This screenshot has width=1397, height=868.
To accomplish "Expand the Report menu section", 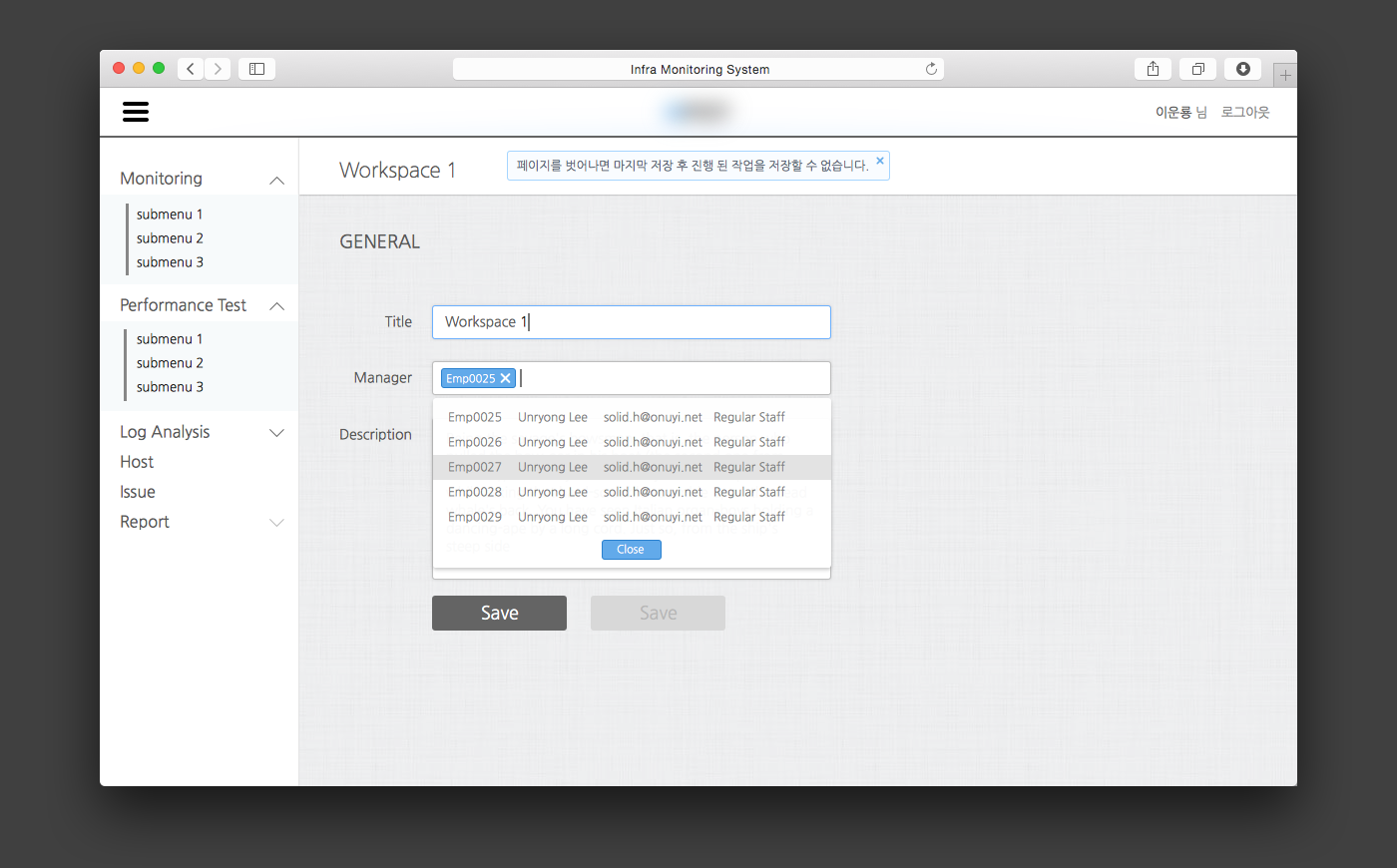I will click(277, 523).
